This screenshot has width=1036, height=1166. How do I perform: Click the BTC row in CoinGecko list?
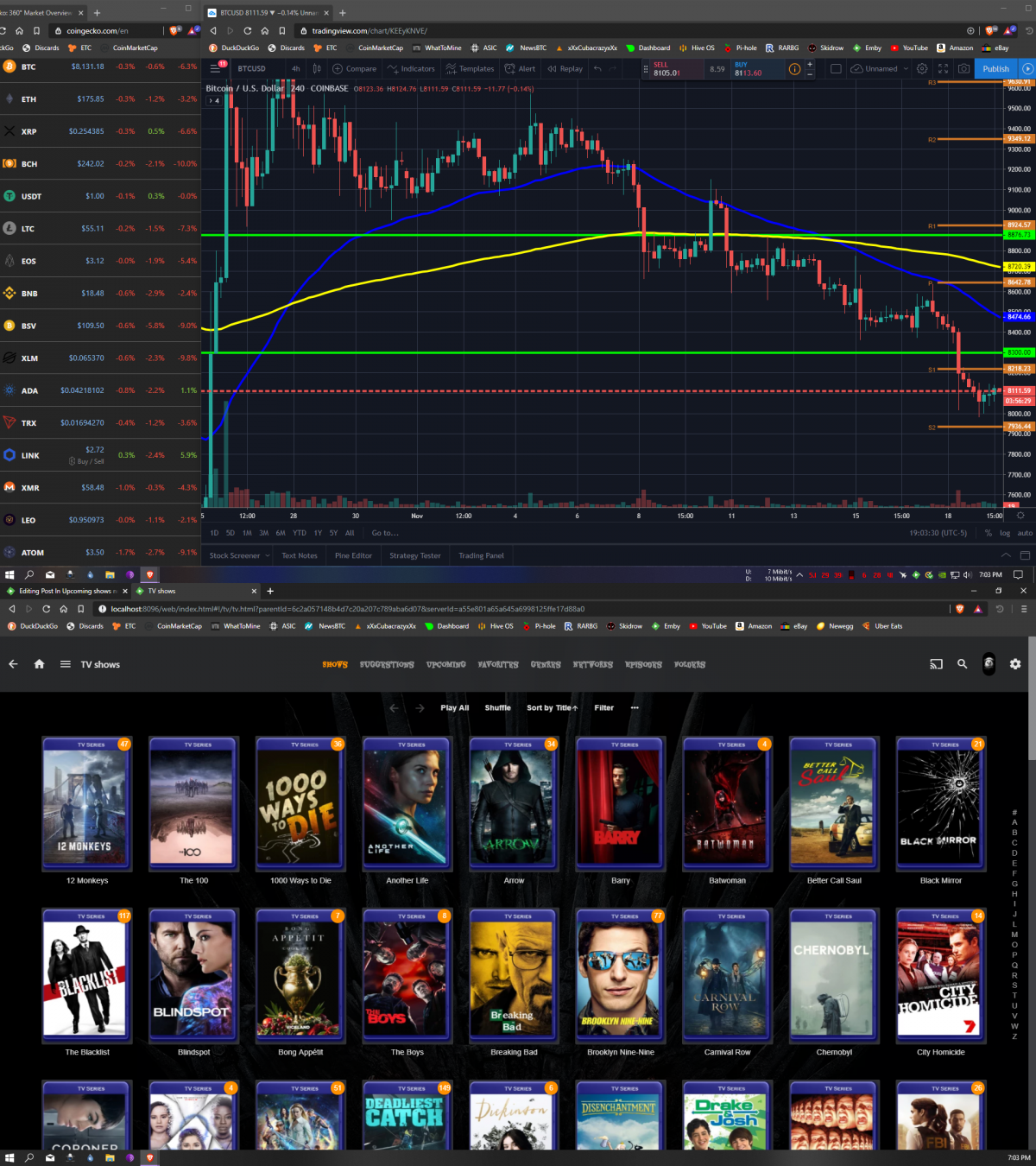(100, 67)
